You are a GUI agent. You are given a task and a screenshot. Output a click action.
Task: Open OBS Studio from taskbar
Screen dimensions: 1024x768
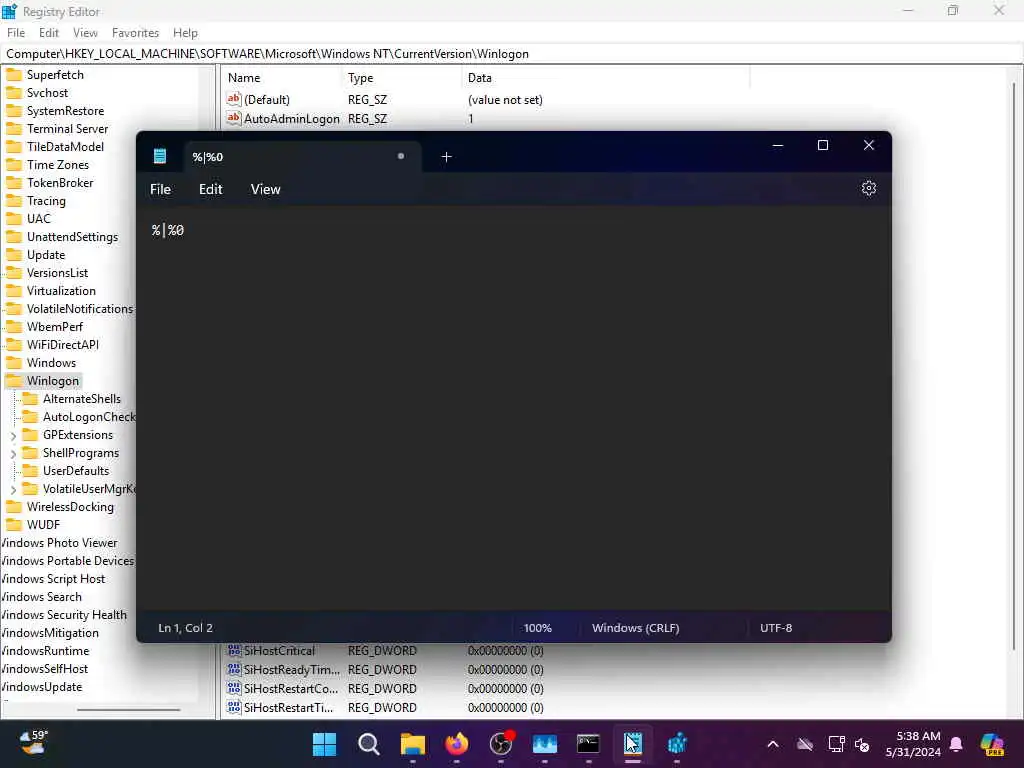(501, 743)
